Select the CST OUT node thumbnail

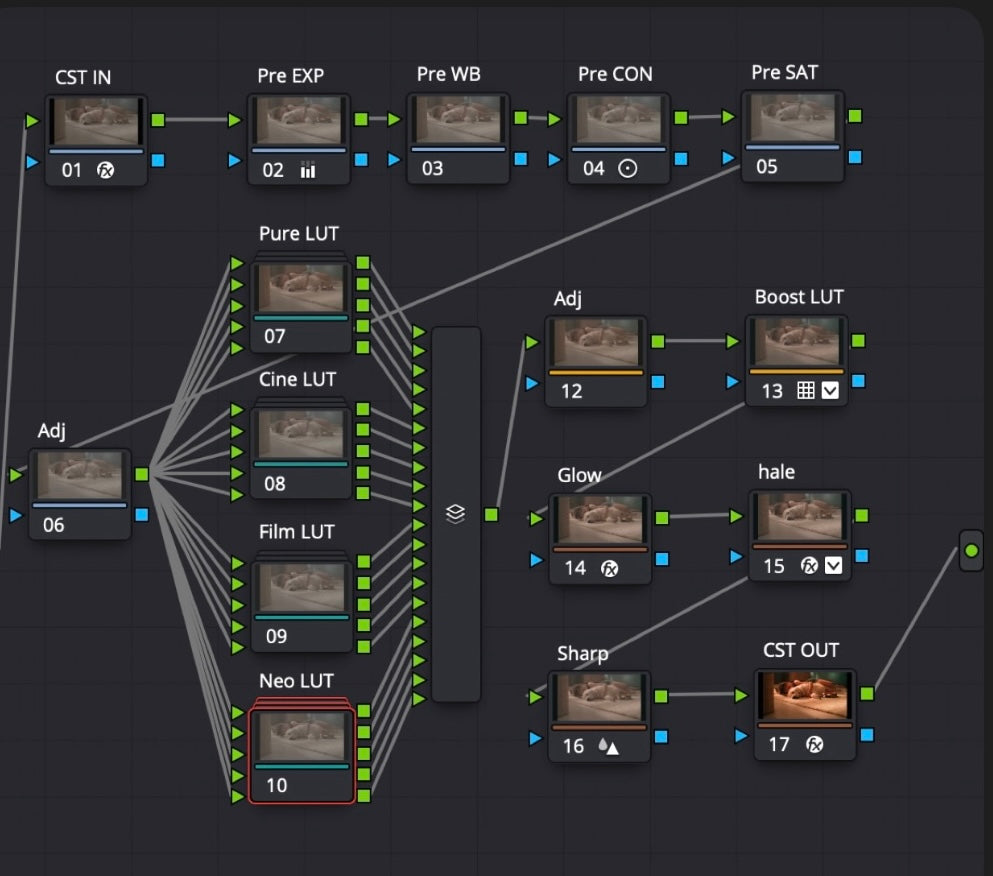click(x=805, y=695)
